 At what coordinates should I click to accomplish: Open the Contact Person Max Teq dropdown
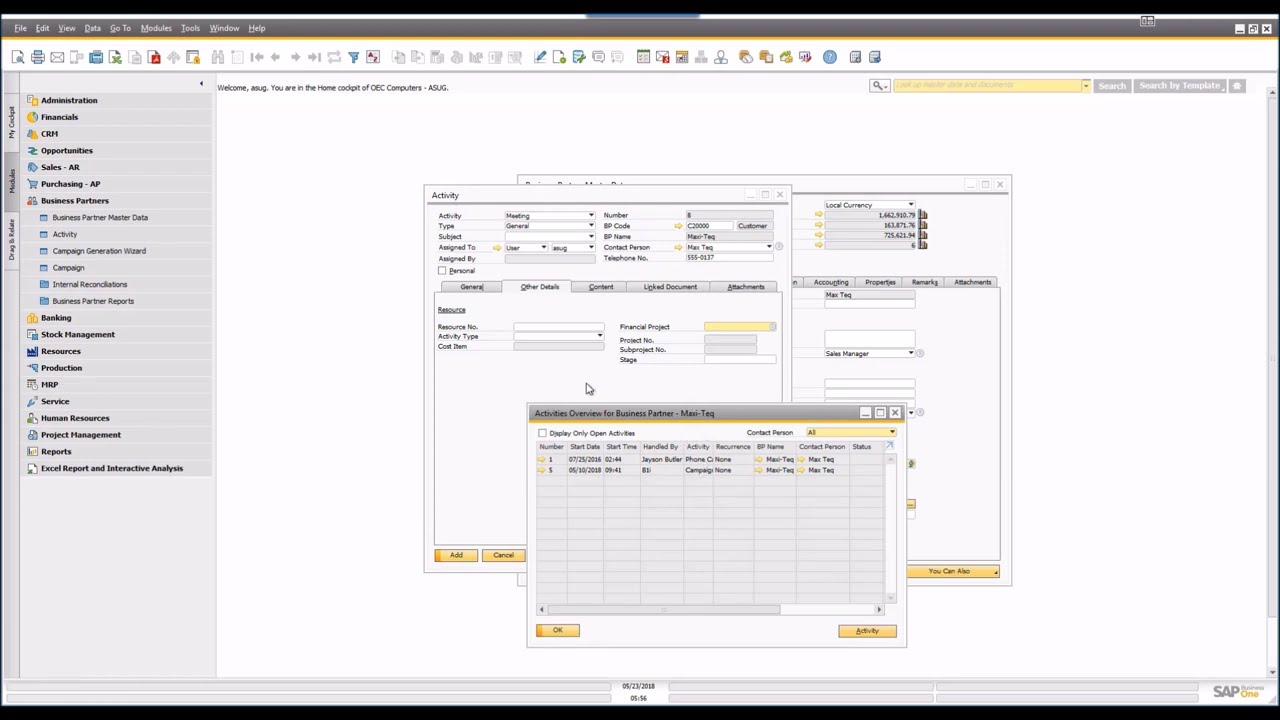tap(769, 247)
